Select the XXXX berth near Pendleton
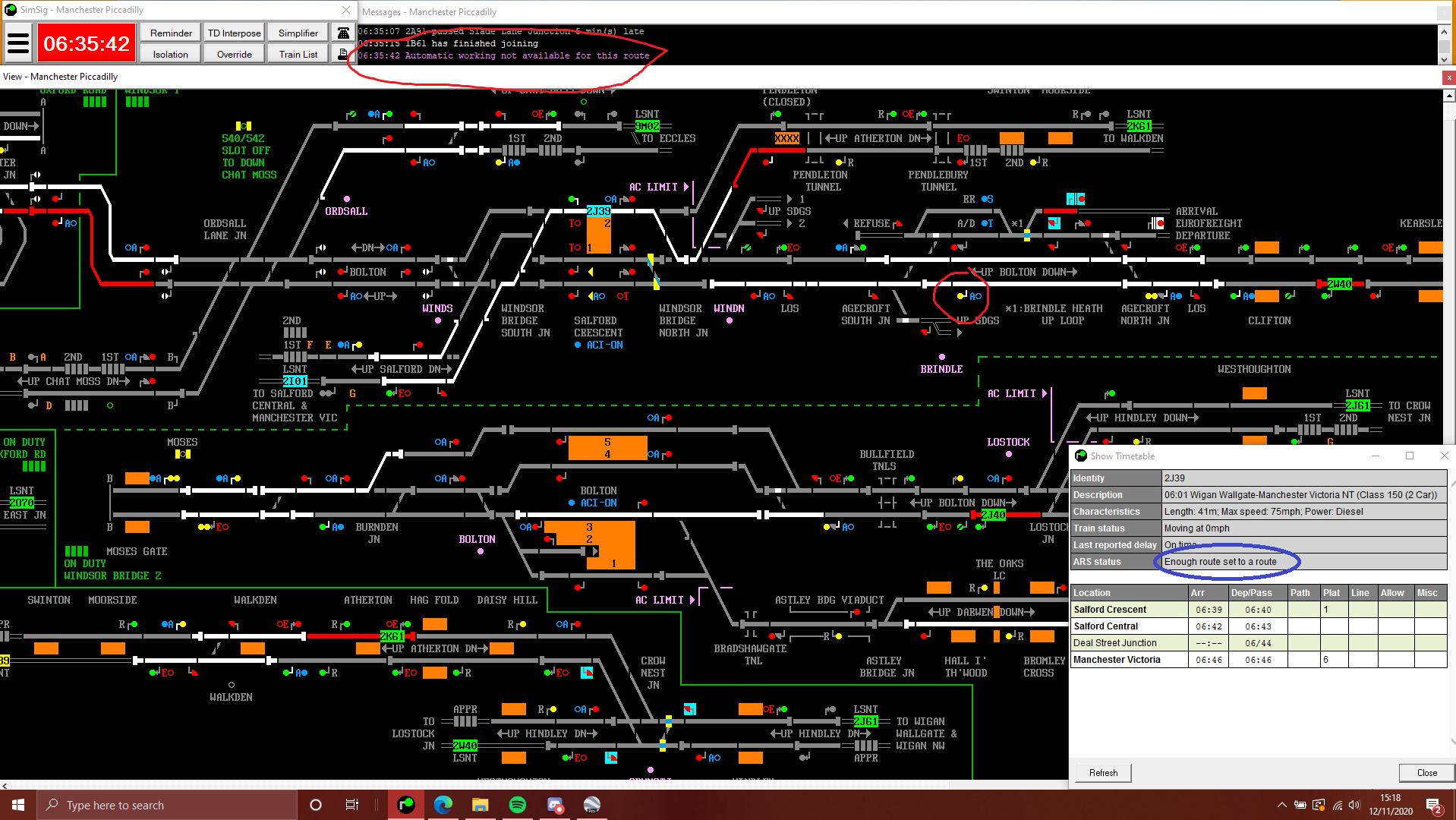 click(787, 138)
